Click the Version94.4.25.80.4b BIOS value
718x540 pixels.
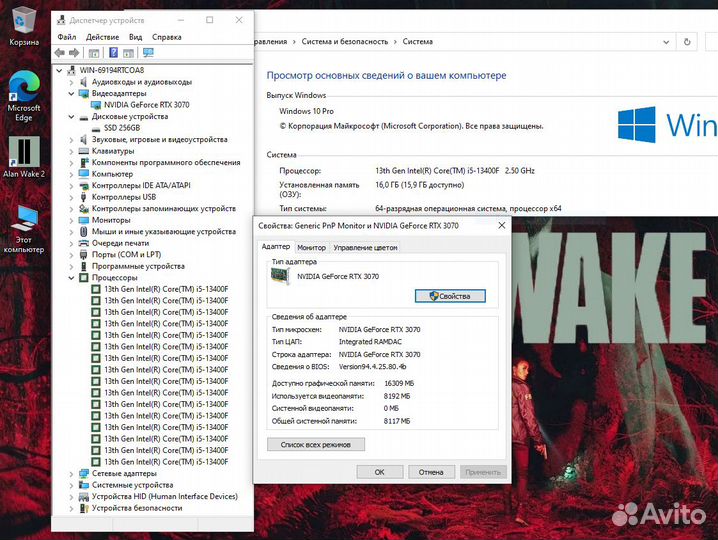tap(372, 367)
